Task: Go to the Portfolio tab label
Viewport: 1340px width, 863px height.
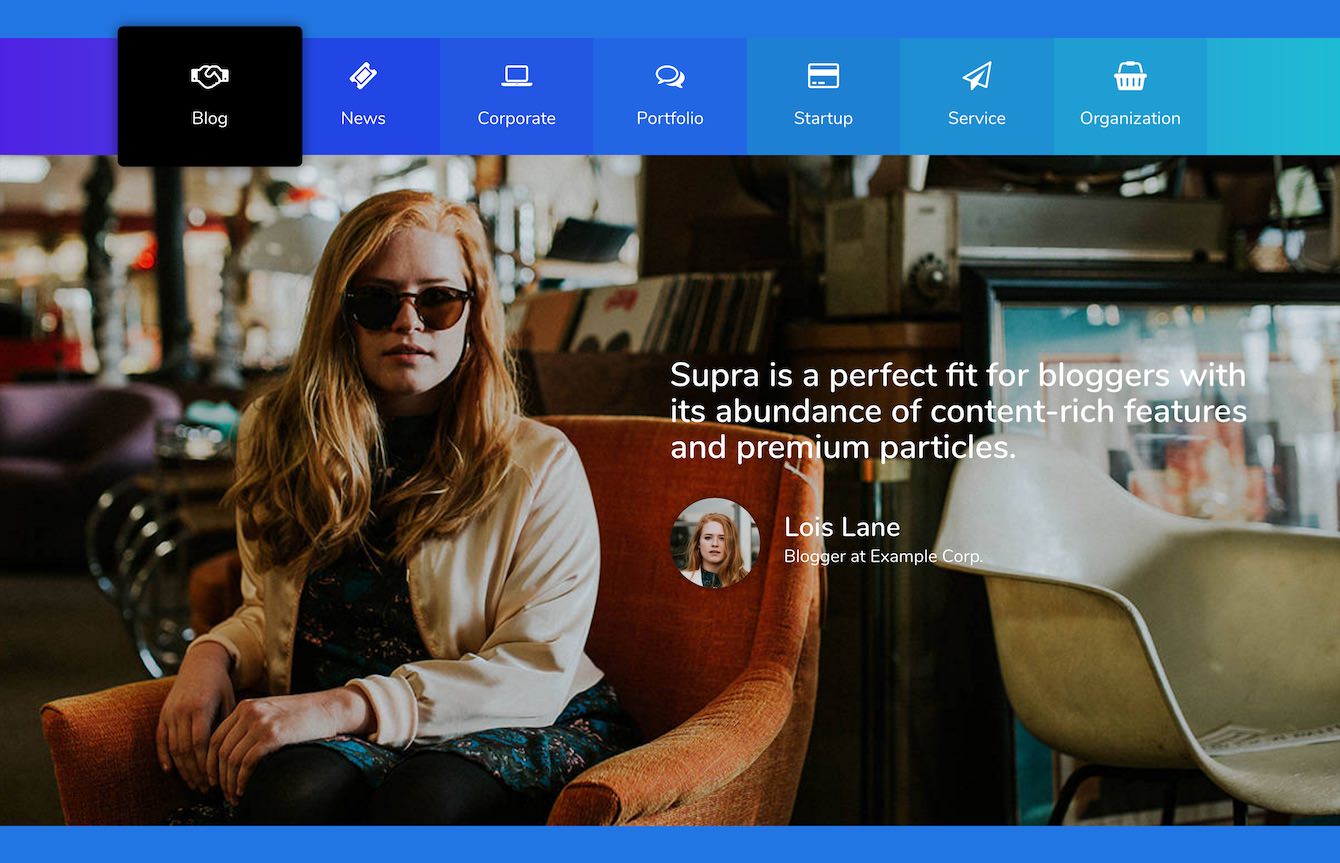Action: (x=670, y=118)
